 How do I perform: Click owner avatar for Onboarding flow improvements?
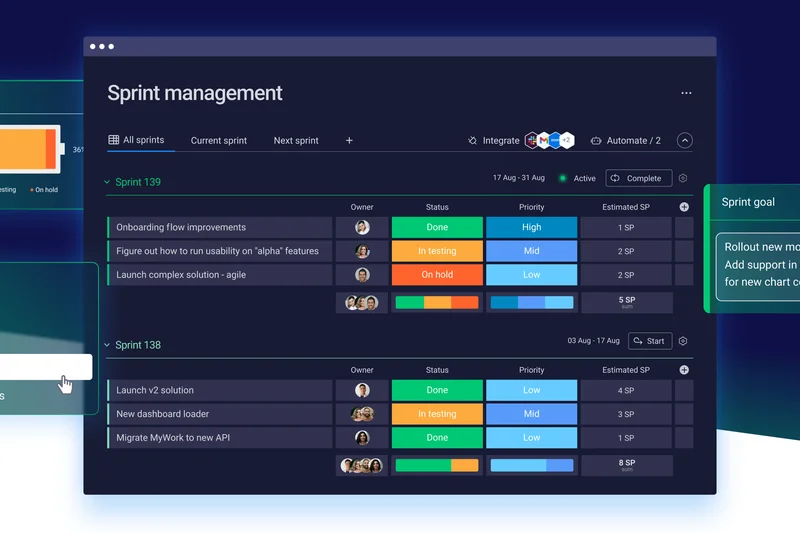pos(362,228)
